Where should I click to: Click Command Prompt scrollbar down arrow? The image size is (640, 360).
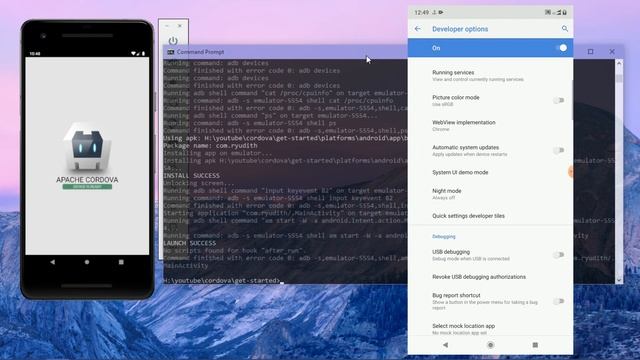[619, 280]
